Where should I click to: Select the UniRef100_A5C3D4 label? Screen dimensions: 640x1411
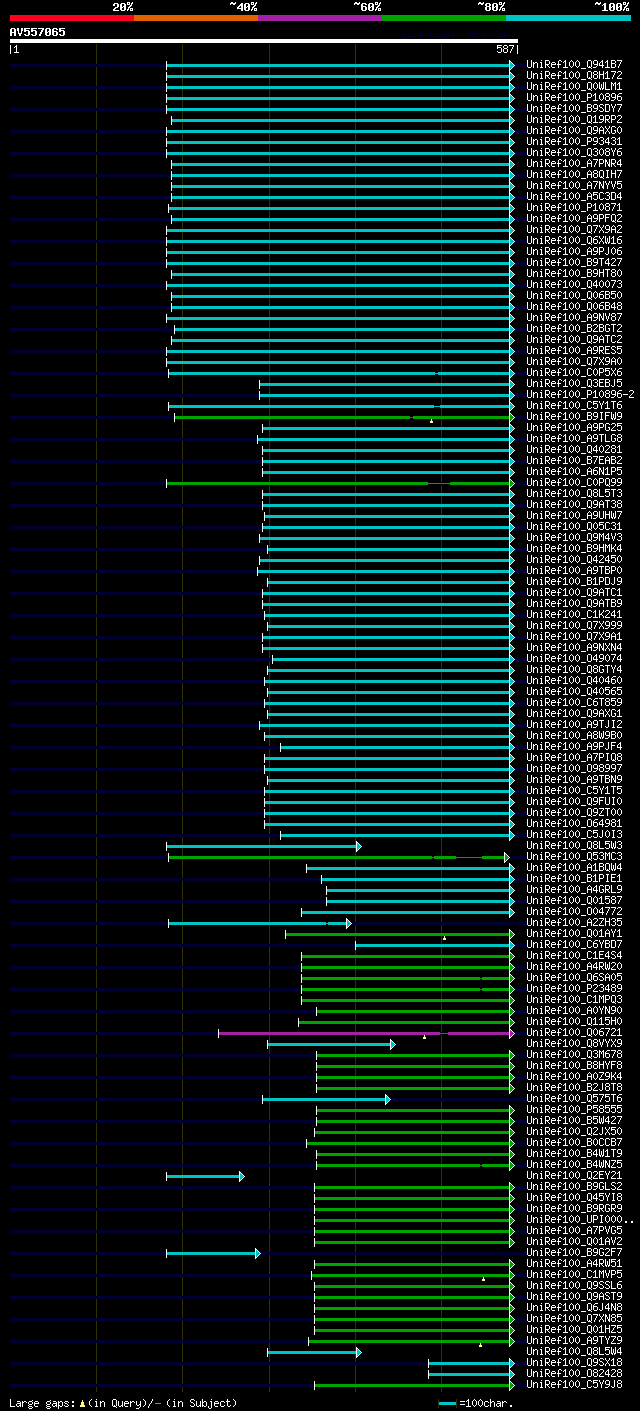click(574, 196)
